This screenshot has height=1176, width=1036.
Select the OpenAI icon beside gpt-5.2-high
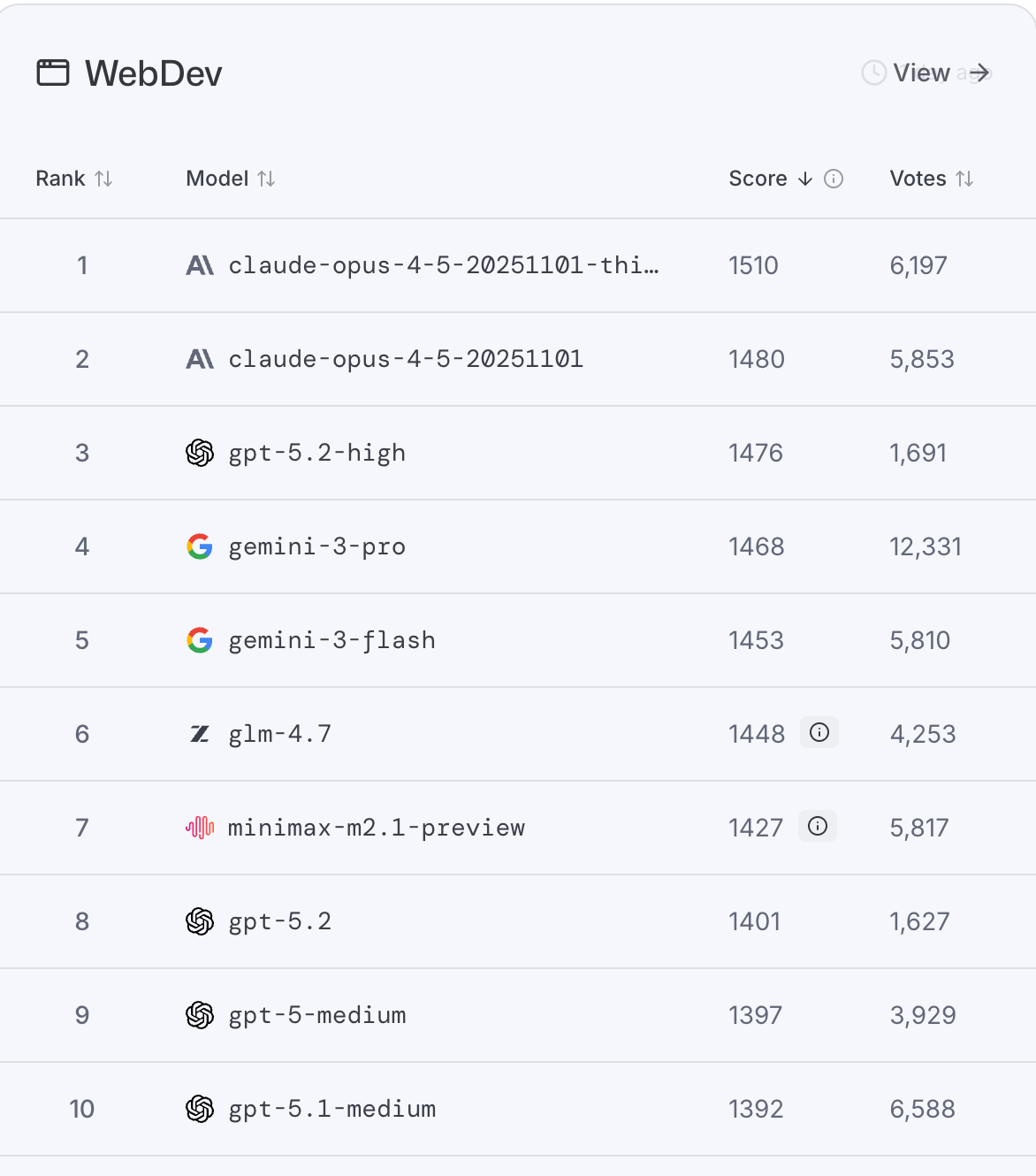point(202,453)
